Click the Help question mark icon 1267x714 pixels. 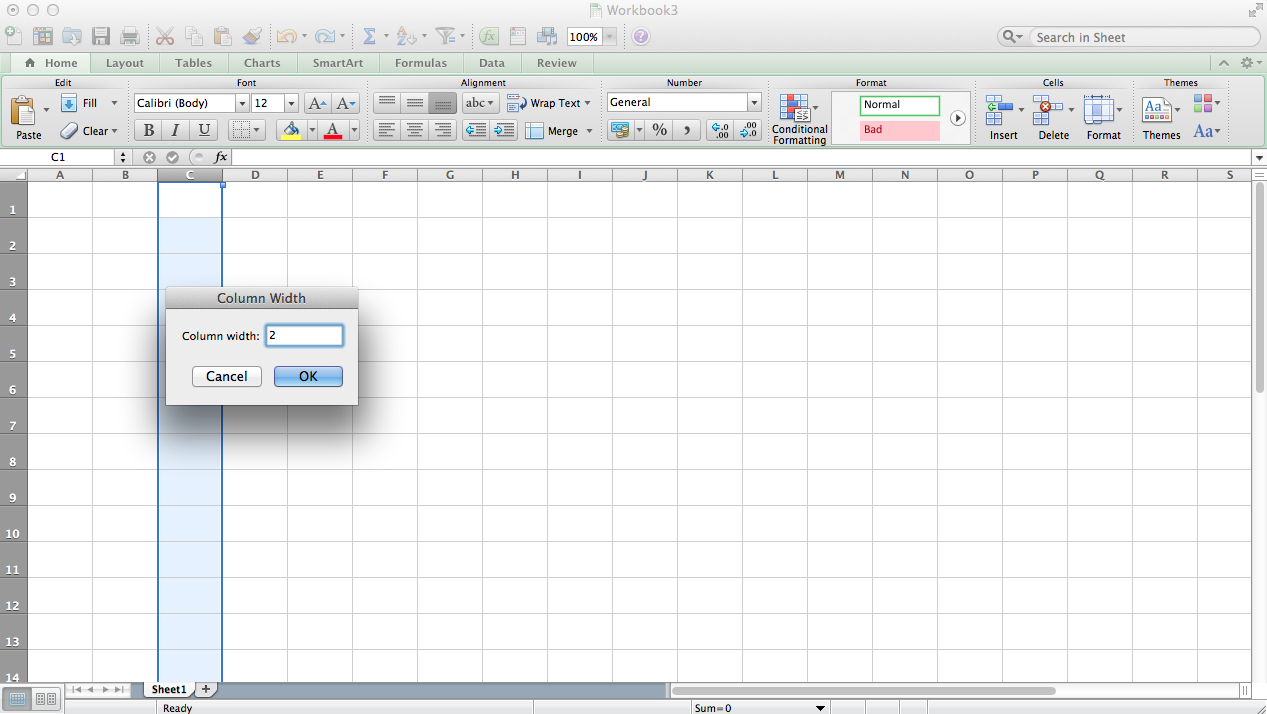click(641, 37)
